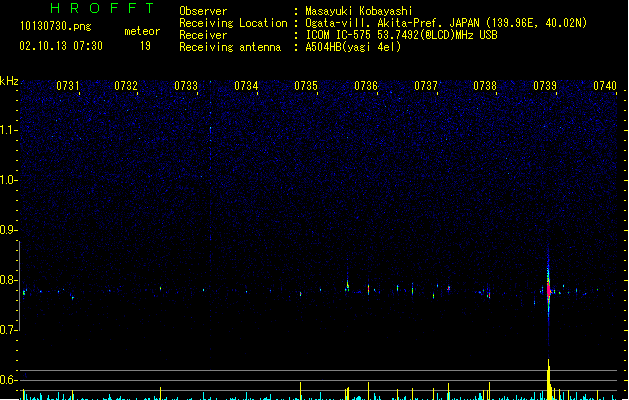629x400 pixels.
Task: Click the 0735 time marker
Action: pos(306,86)
